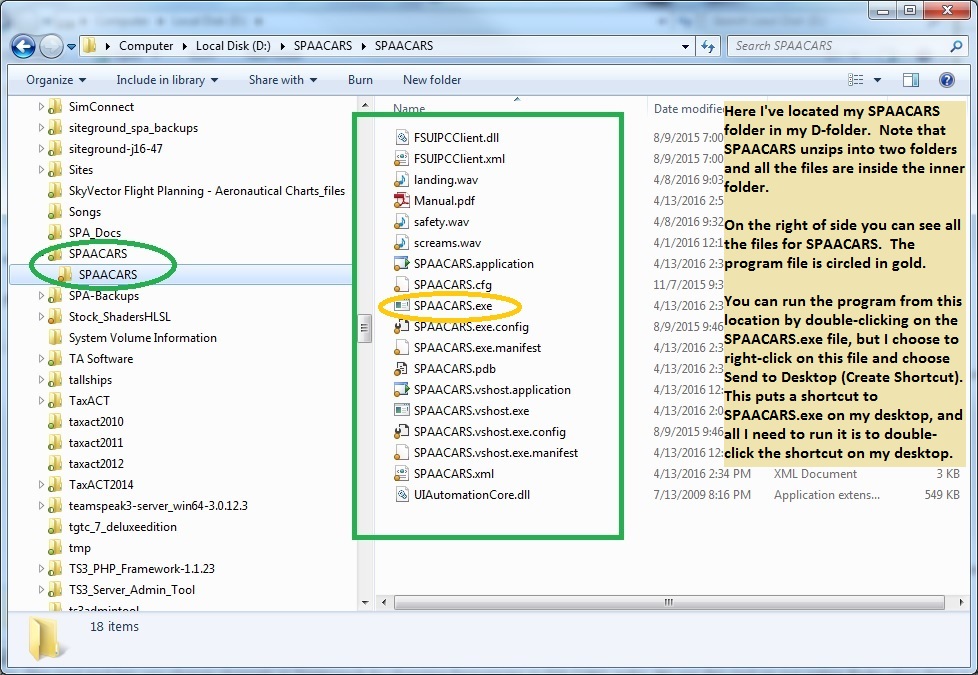
Task: Sort files by the Name column header
Action: point(409,109)
